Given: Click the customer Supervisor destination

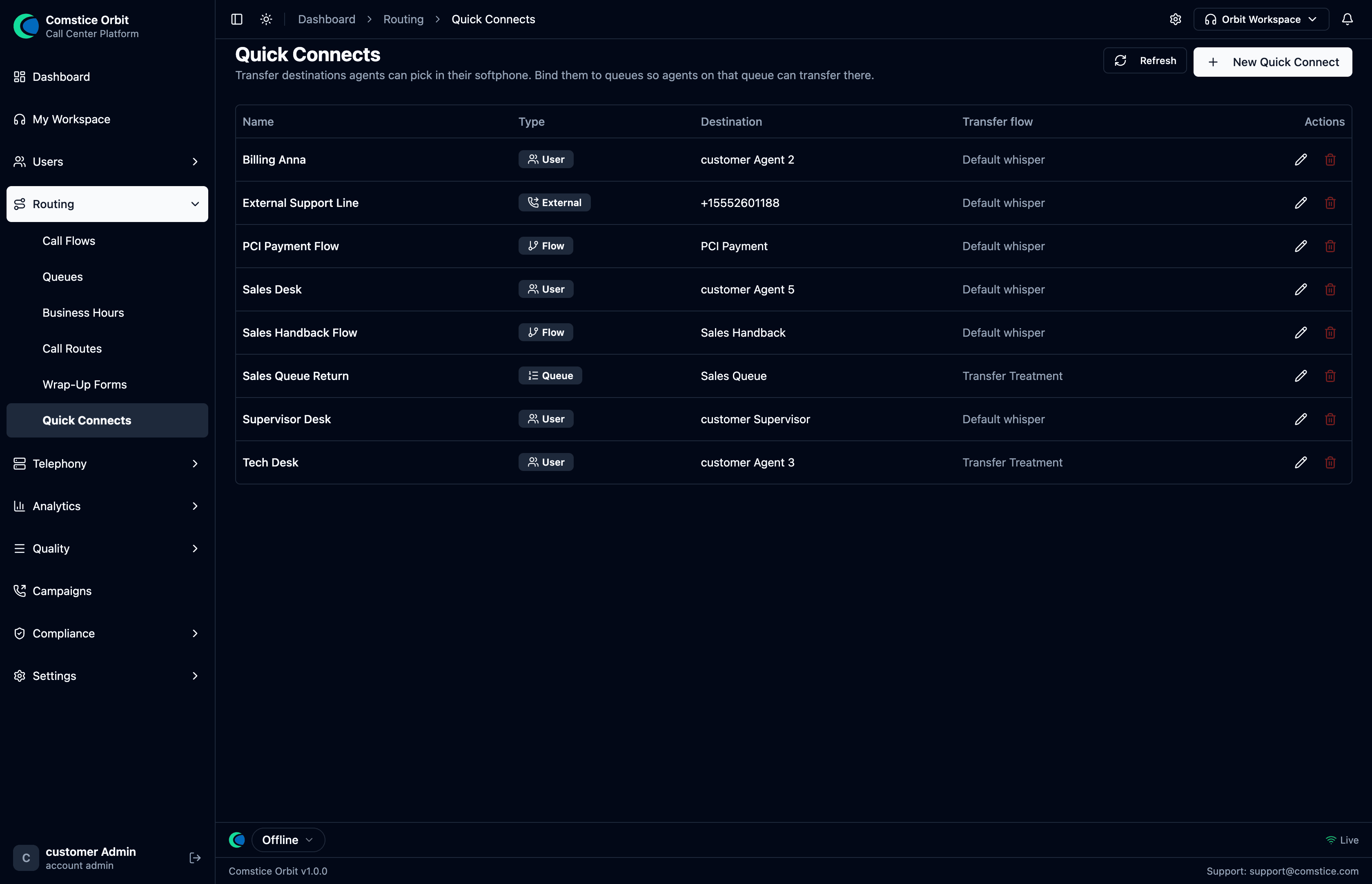Looking at the screenshot, I should coord(755,419).
